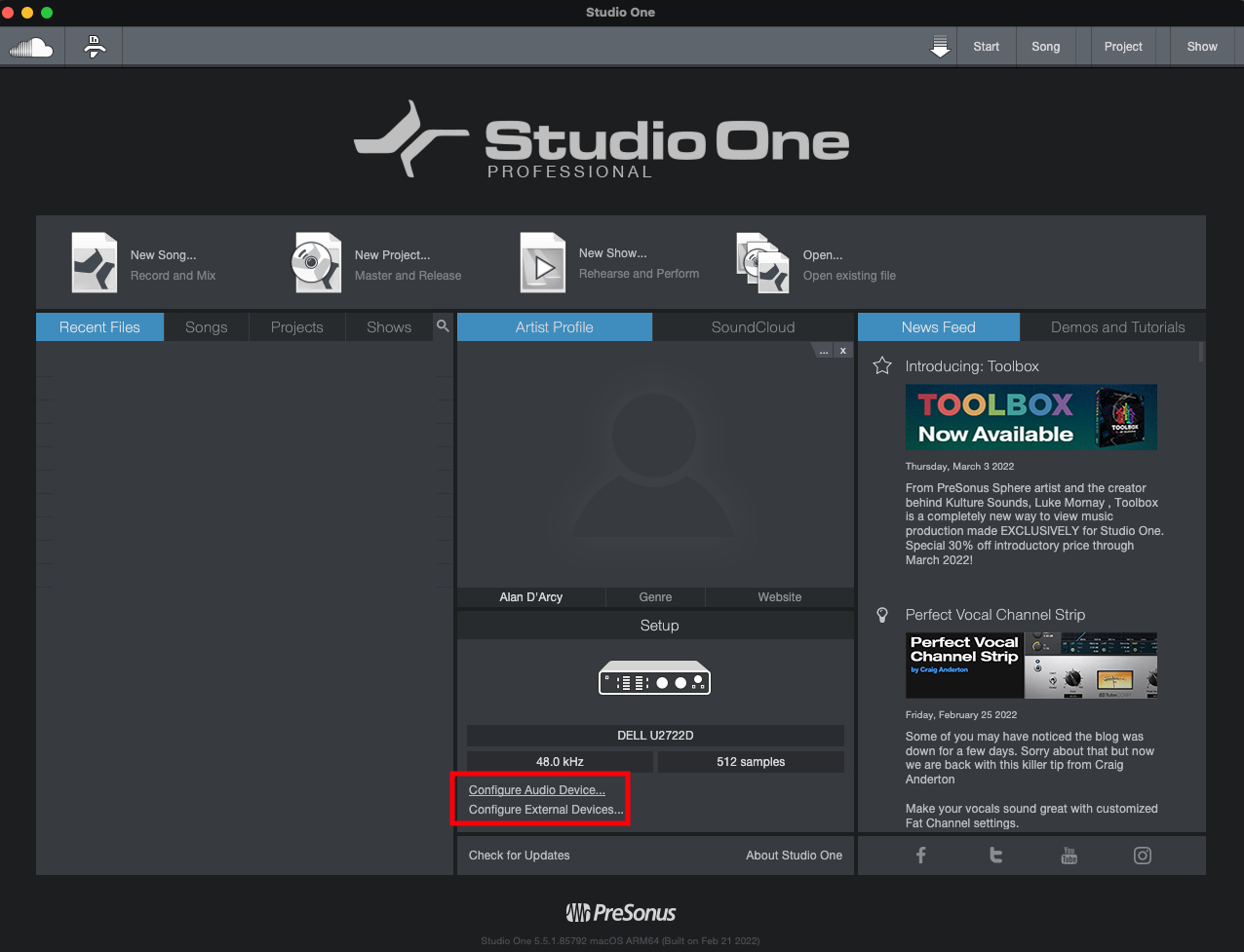Open the SoundCloud tab
Viewport: 1244px width, 952px height.
point(753,327)
